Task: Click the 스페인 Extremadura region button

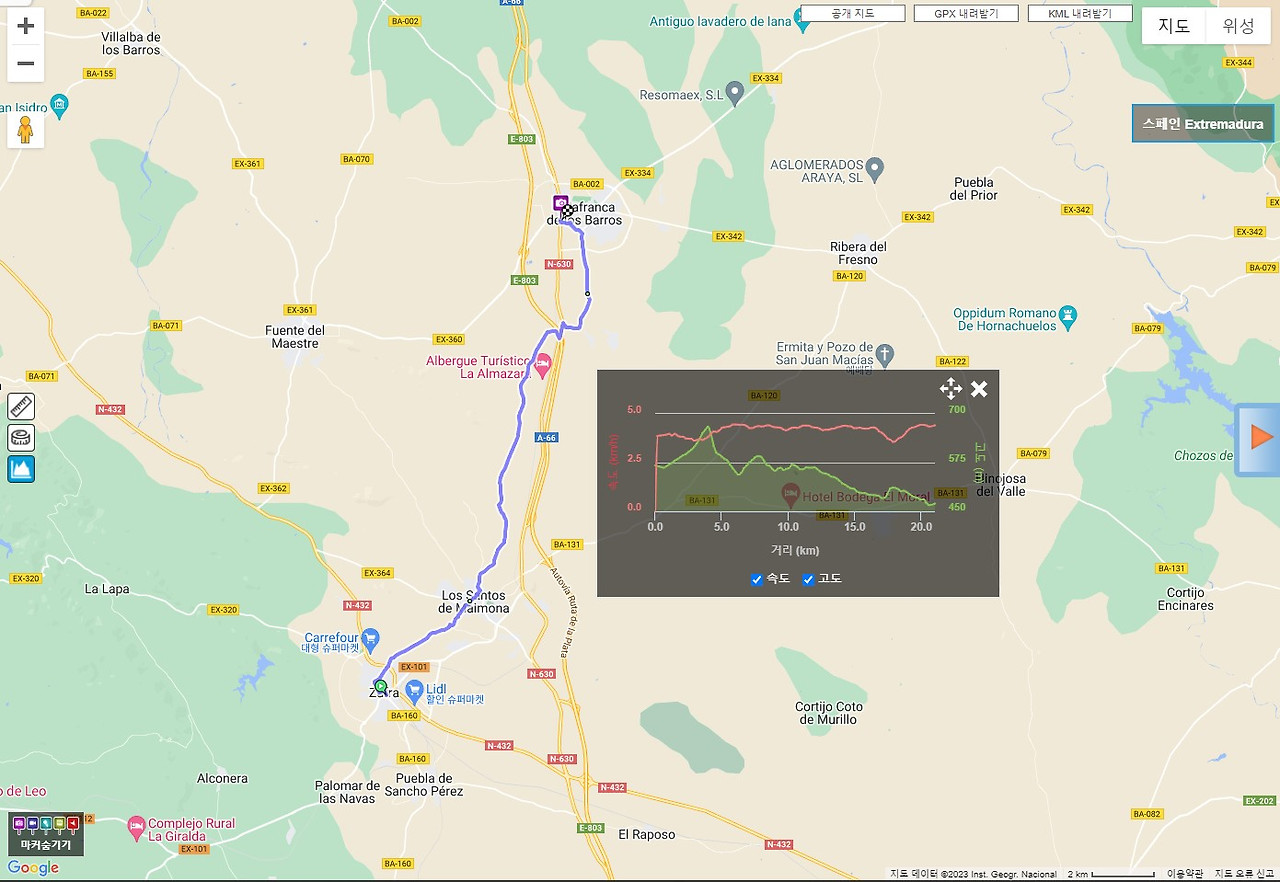Action: 1203,124
